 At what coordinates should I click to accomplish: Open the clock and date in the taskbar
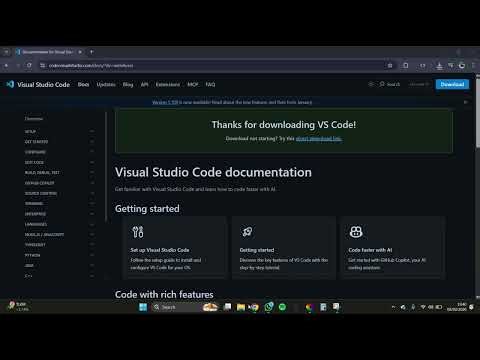pyautogui.click(x=457, y=307)
